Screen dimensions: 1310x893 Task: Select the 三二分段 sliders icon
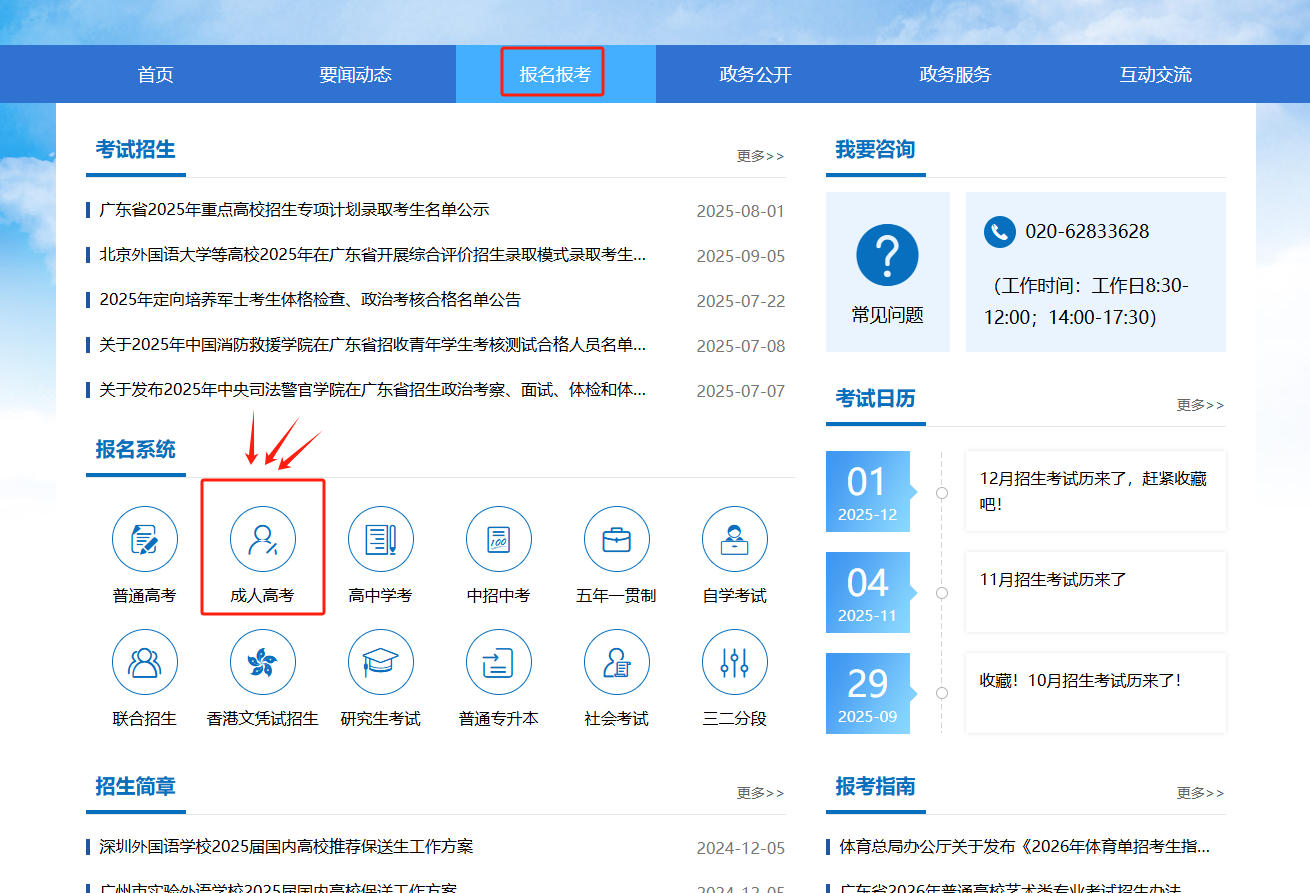coord(735,662)
